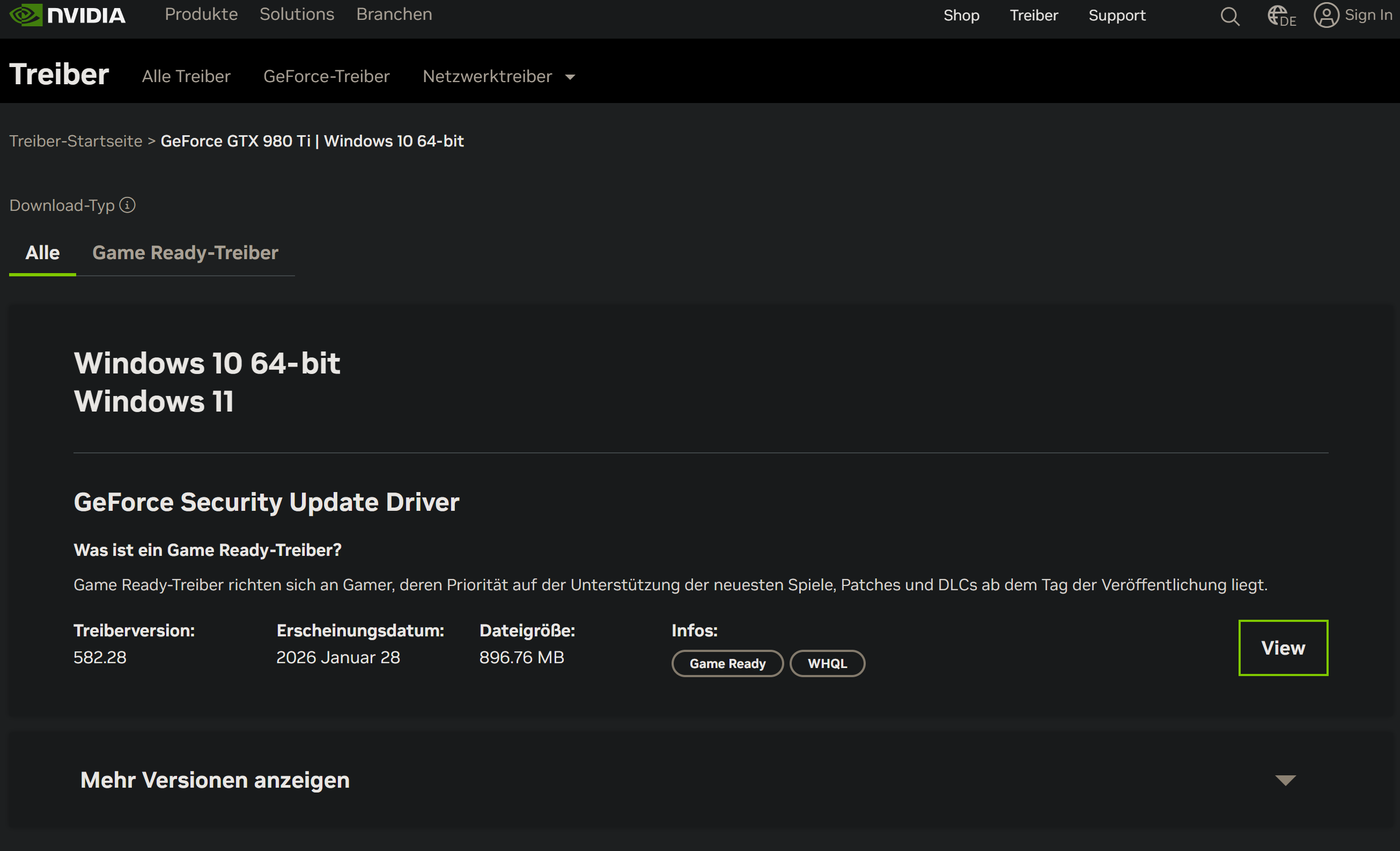Go to the Treiber-Startseite breadcrumb link
Image resolution: width=1400 pixels, height=851 pixels.
pos(76,141)
